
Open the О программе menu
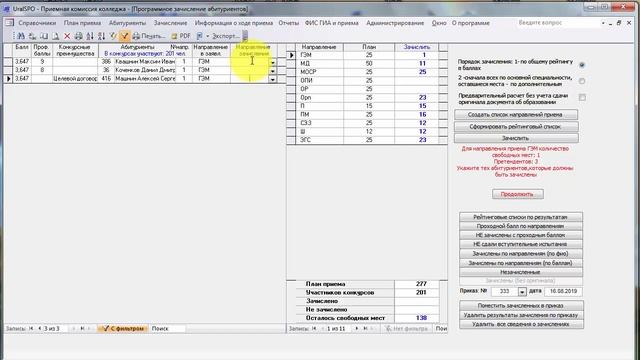tap(471, 23)
